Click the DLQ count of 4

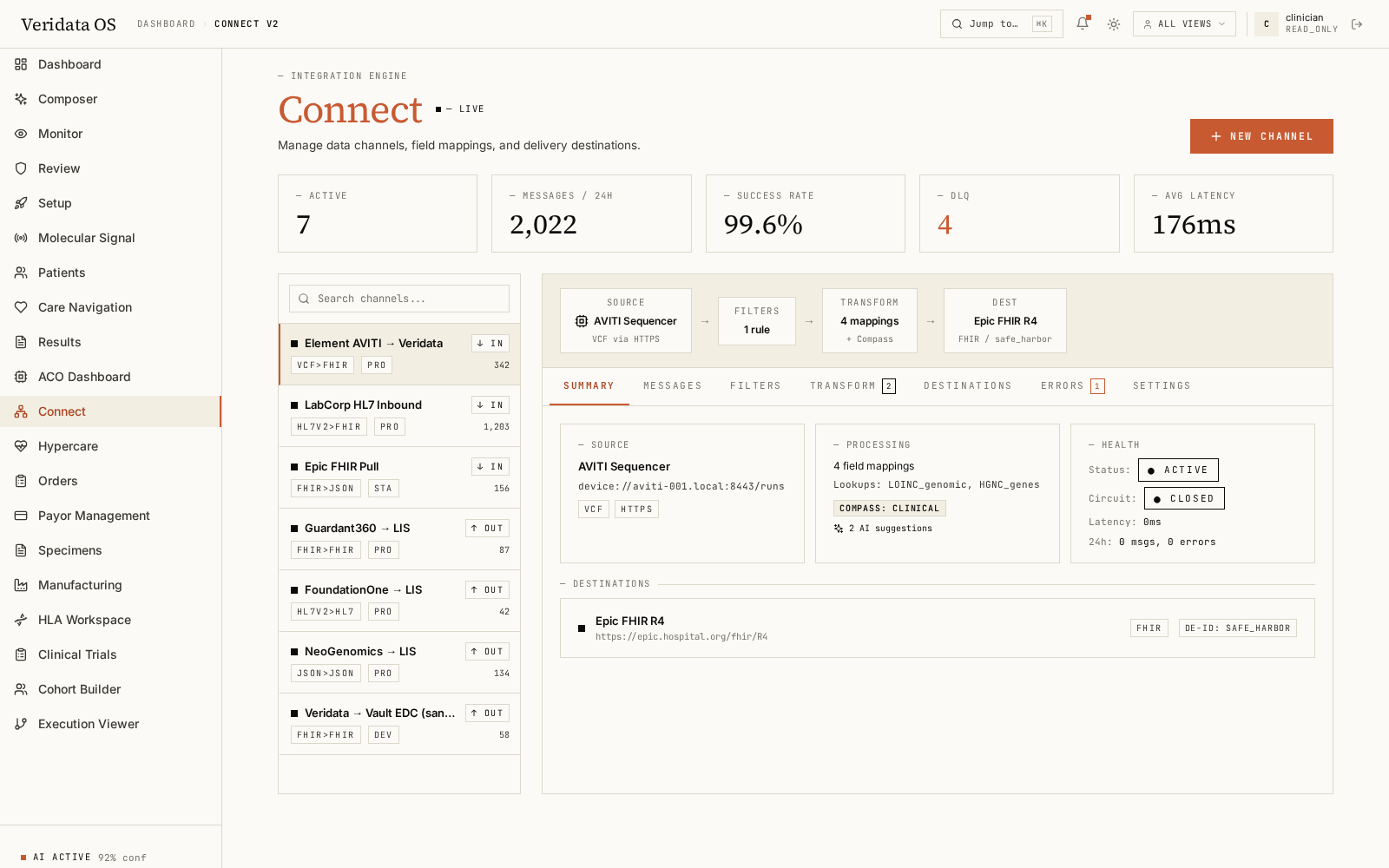click(945, 225)
